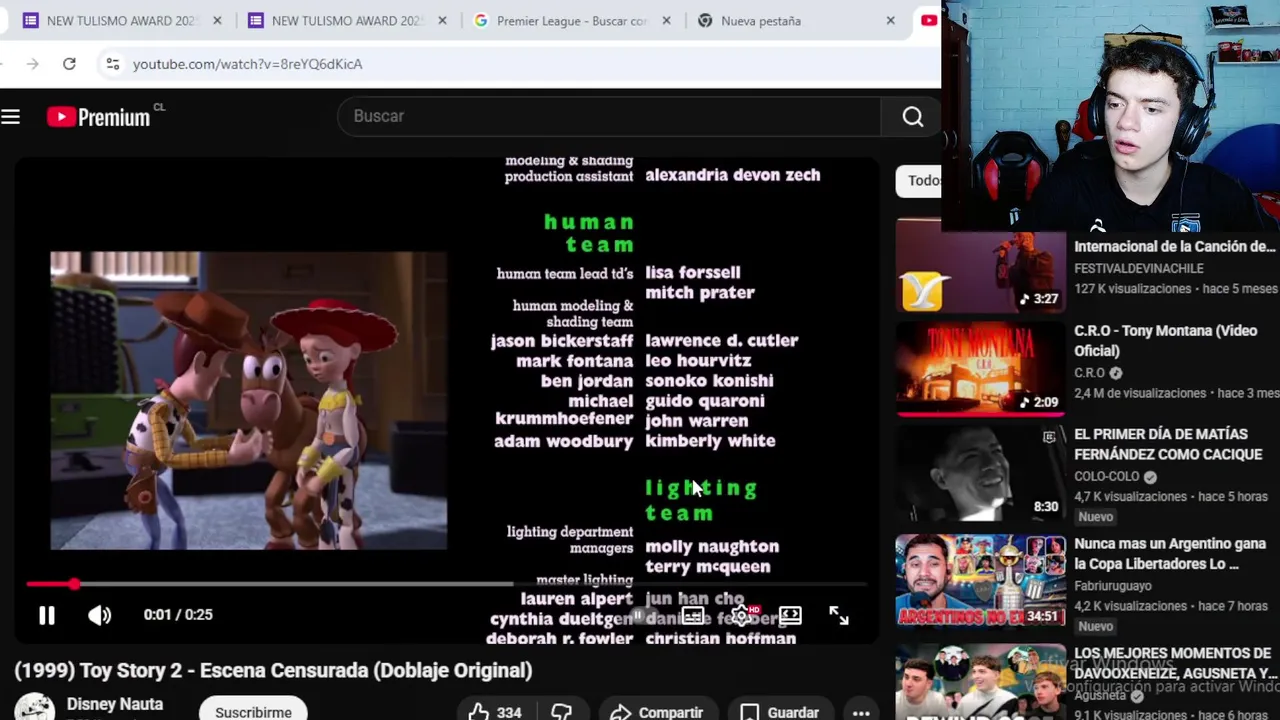This screenshot has width=1280, height=720.
Task: Close the first NEW TULISMO AWARD tab
Action: coord(217,21)
